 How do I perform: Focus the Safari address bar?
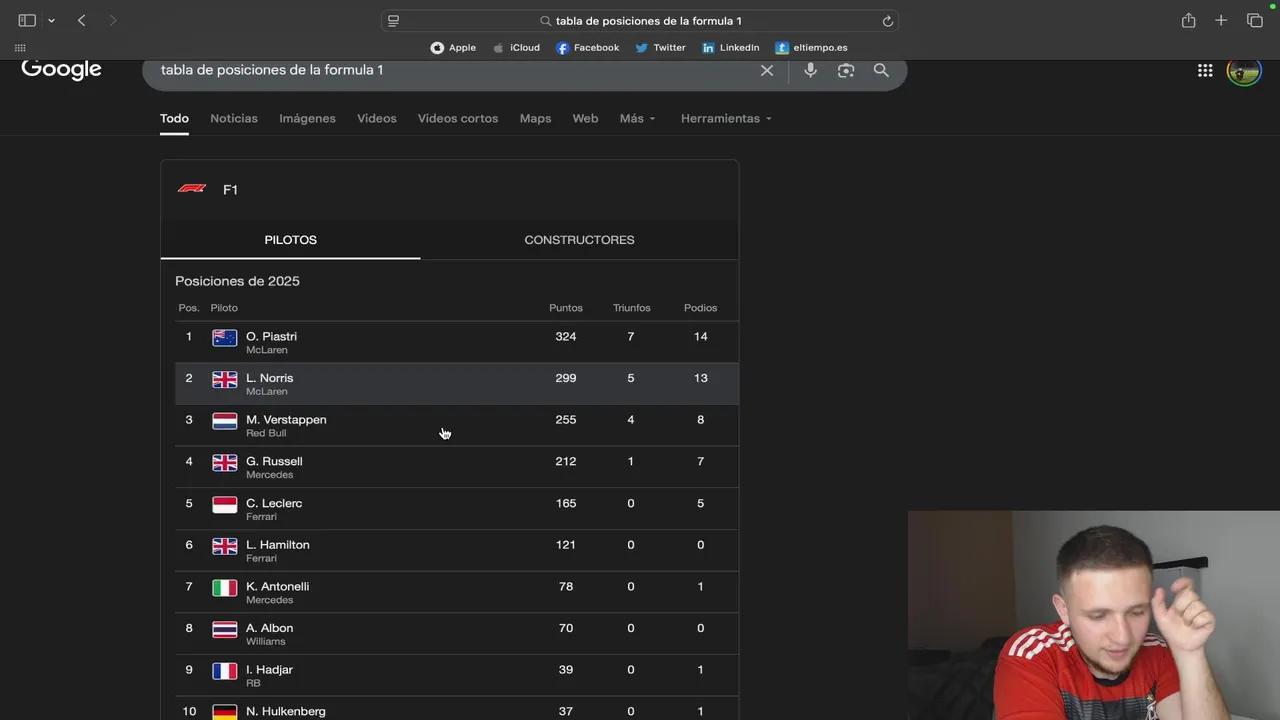pos(640,20)
